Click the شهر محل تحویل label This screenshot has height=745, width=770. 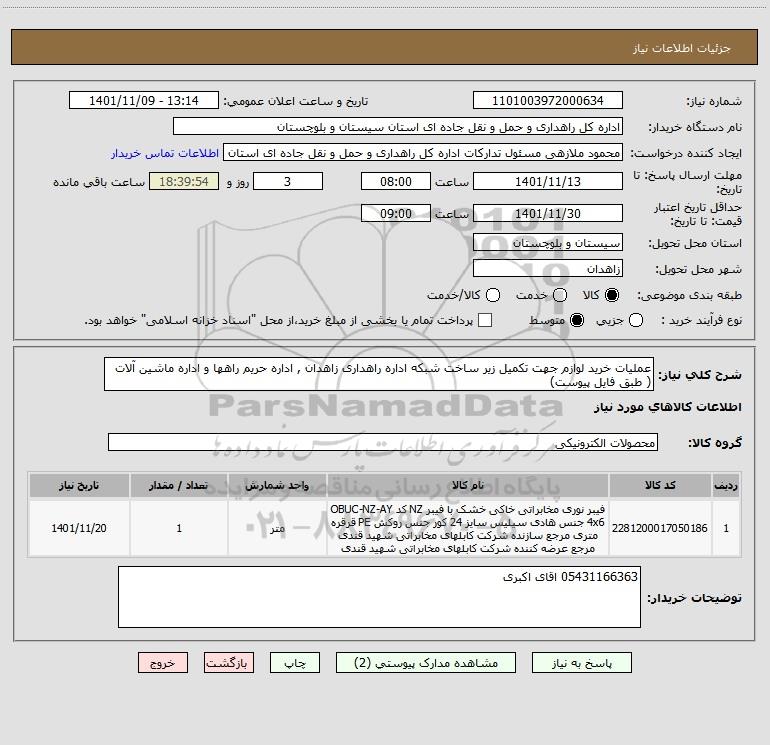click(x=699, y=270)
